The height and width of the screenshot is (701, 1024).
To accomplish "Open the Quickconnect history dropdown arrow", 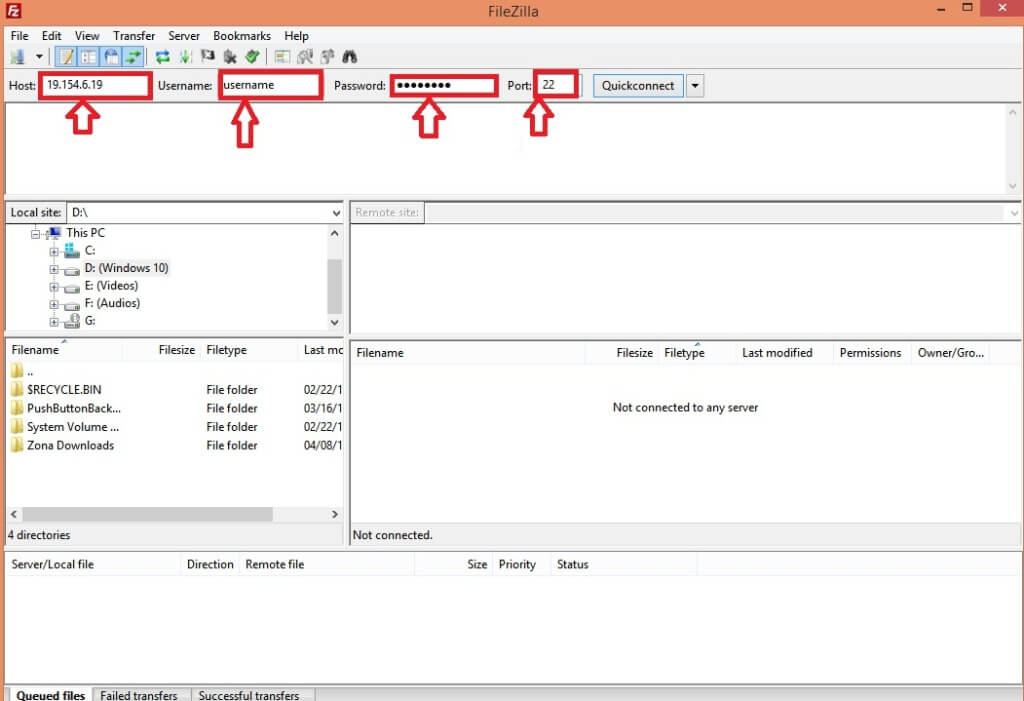I will 695,86.
